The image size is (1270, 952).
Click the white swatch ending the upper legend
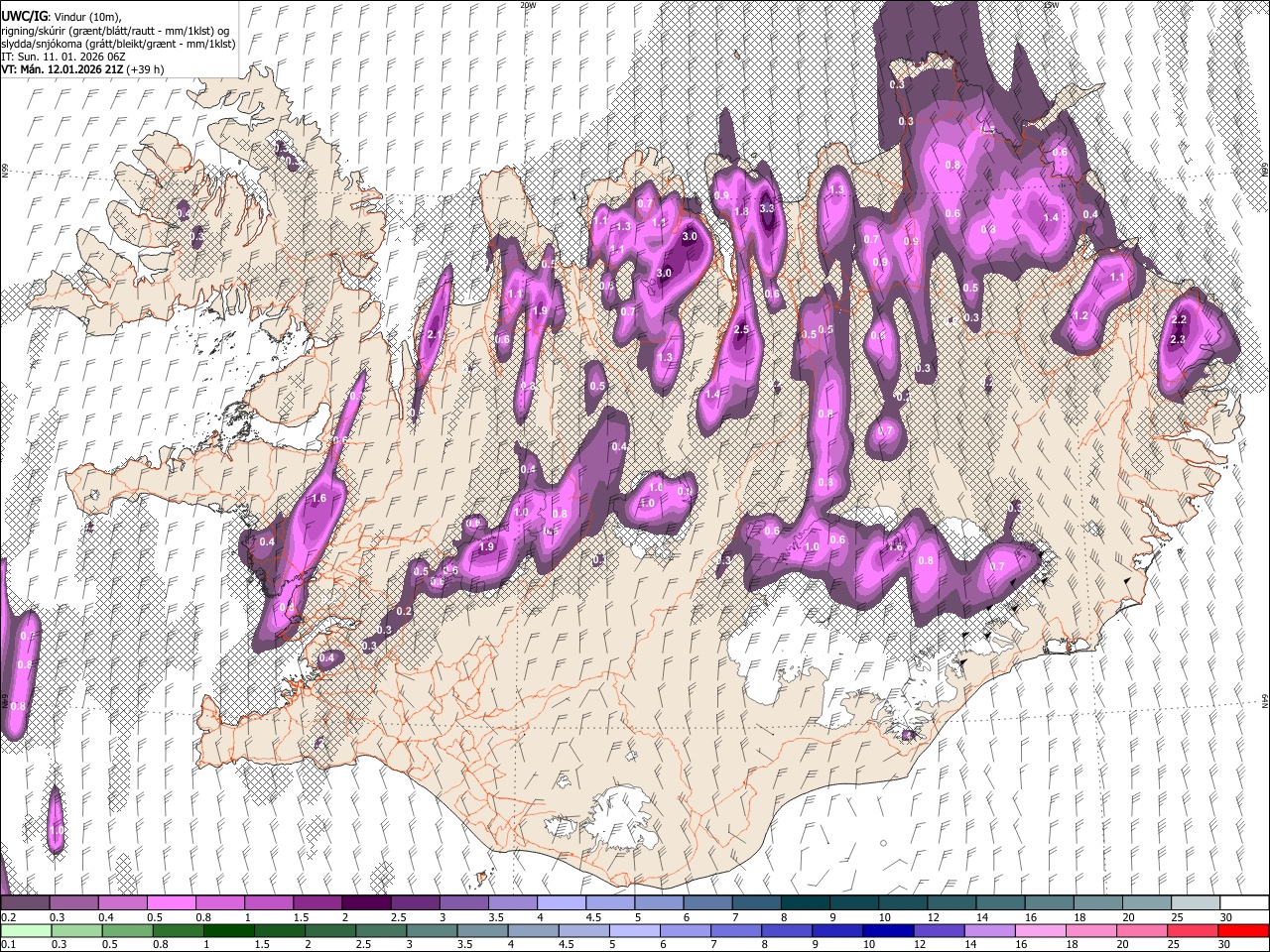tap(1245, 903)
